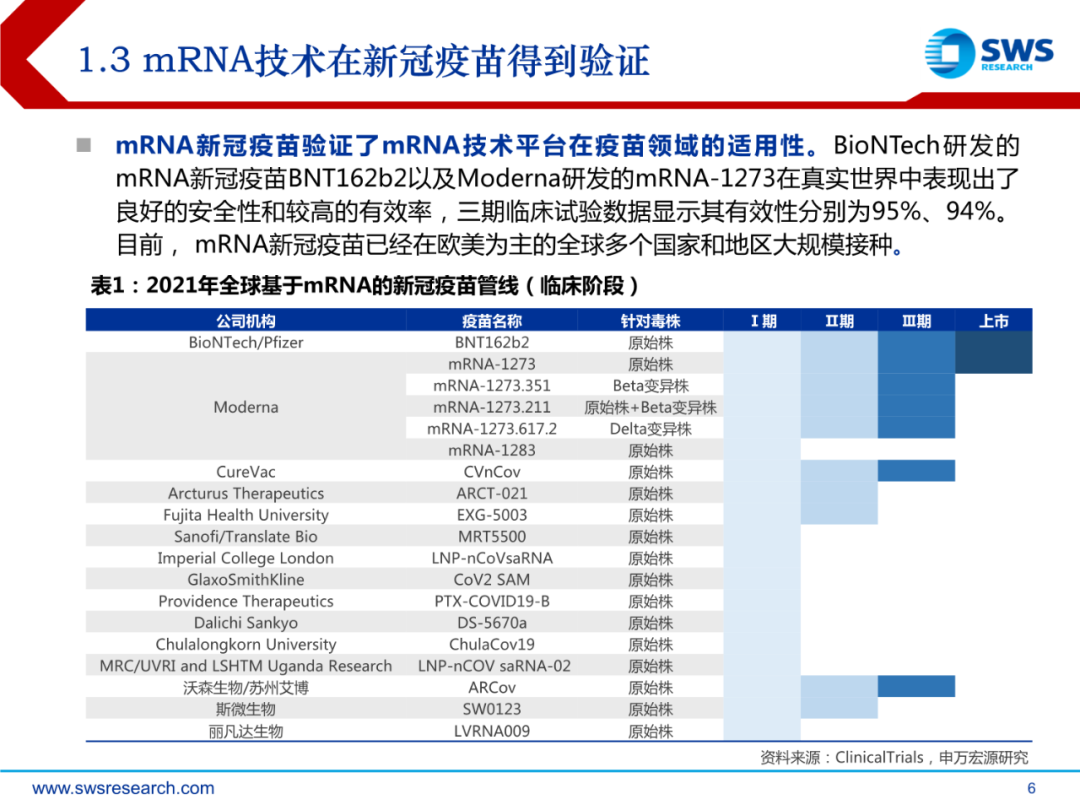The height and width of the screenshot is (810, 1080).
Task: Click the DS-5670a entry
Action: pos(492,623)
